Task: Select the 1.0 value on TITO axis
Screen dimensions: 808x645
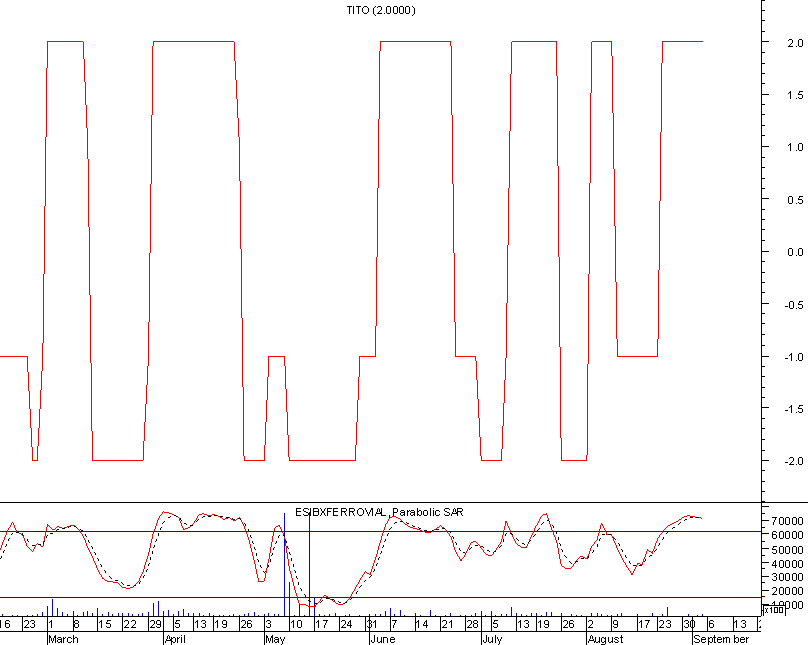Action: tap(795, 147)
